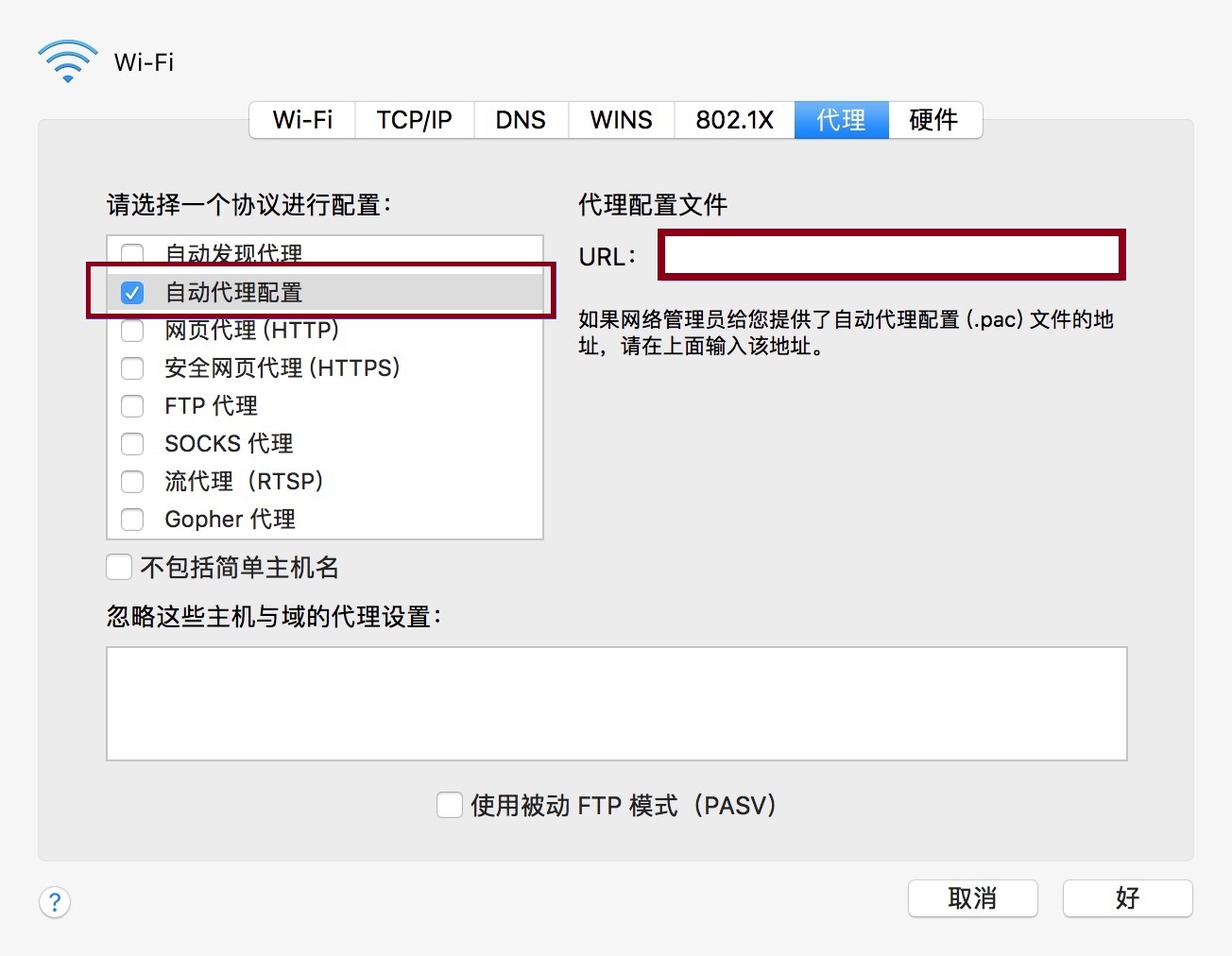Open the TCP/IP tab
1232x956 pixels.
point(414,120)
